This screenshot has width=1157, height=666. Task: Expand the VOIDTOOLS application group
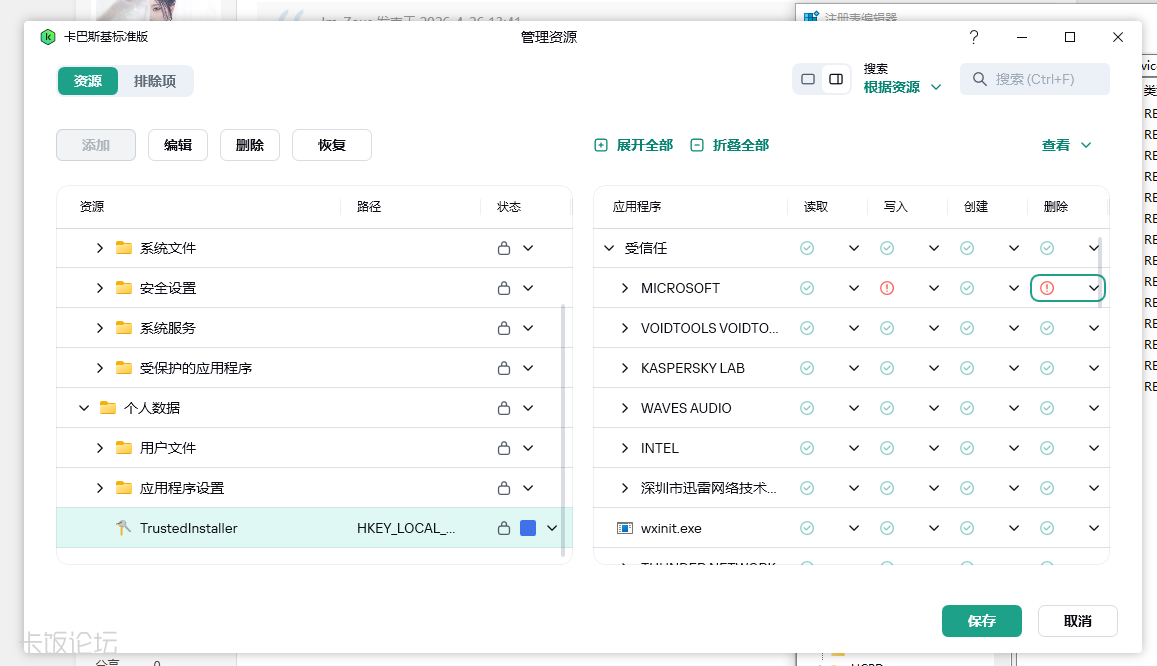pyautogui.click(x=625, y=328)
